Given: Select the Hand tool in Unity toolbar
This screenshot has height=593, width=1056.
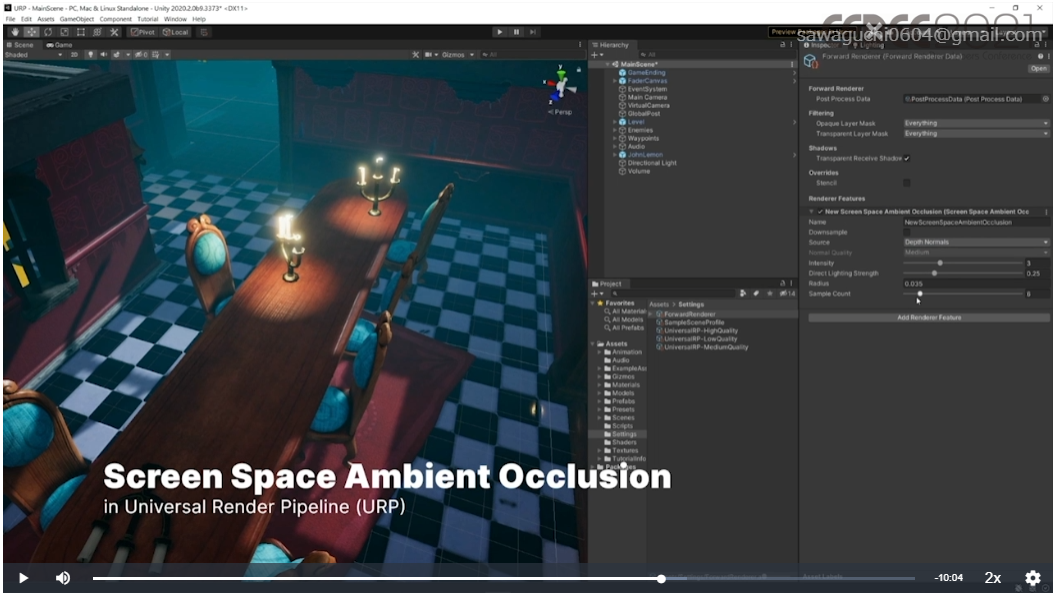Looking at the screenshot, I should coord(15,32).
